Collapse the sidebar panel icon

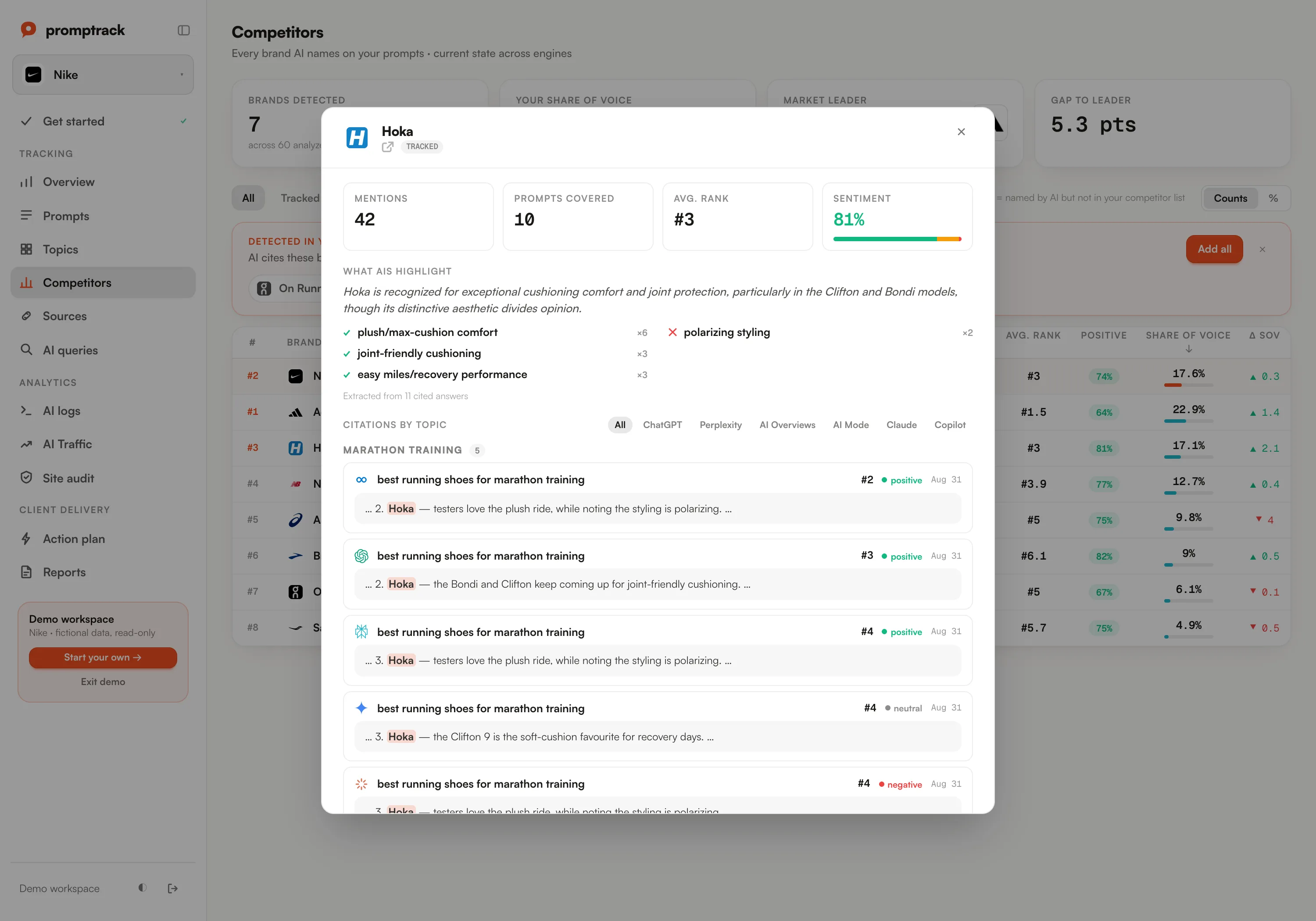(x=183, y=30)
